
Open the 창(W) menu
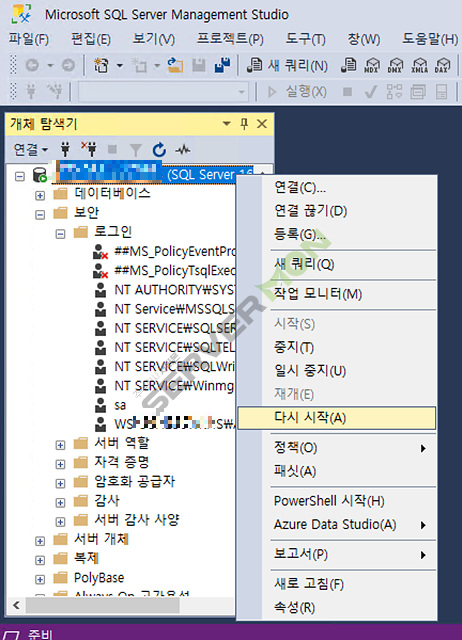click(x=364, y=39)
